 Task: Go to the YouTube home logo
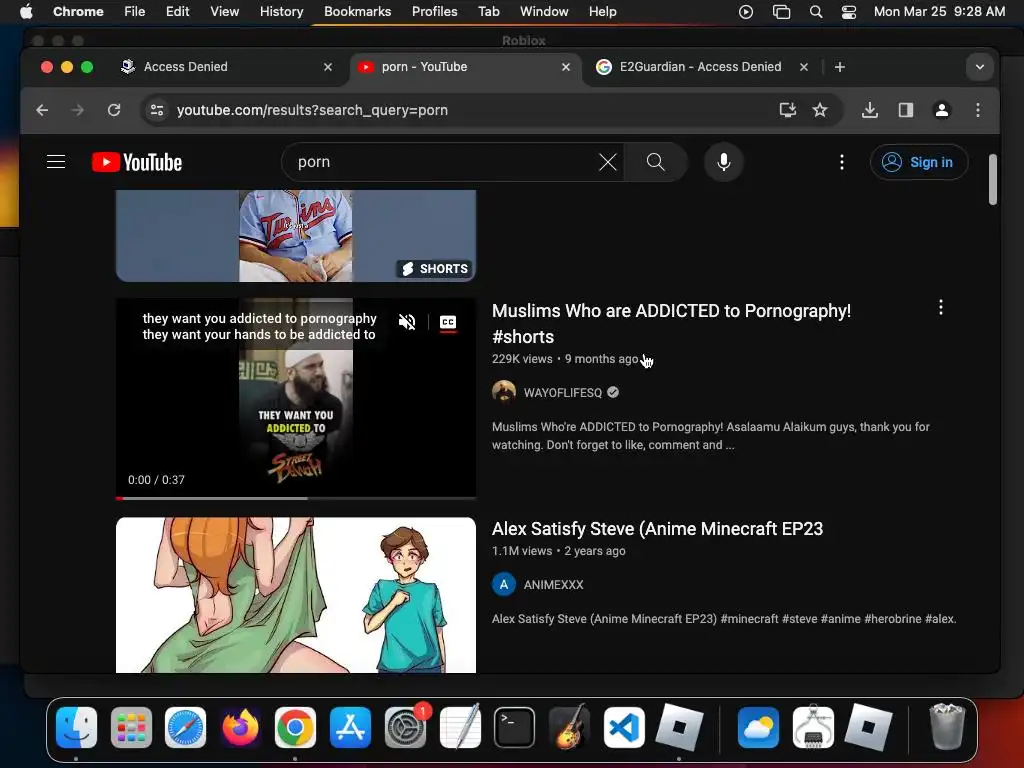(137, 162)
